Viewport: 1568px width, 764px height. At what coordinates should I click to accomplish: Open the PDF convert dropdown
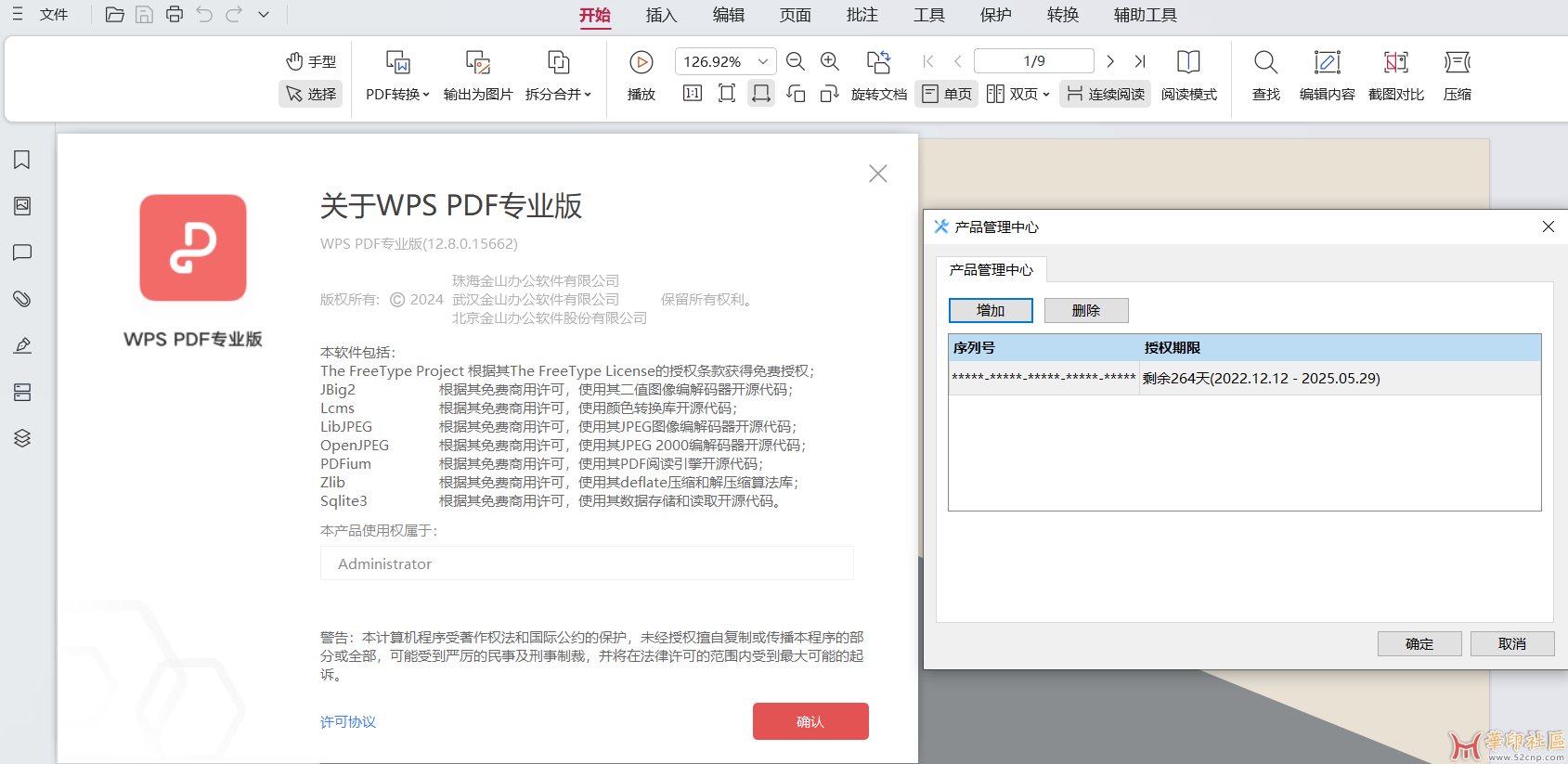click(397, 94)
